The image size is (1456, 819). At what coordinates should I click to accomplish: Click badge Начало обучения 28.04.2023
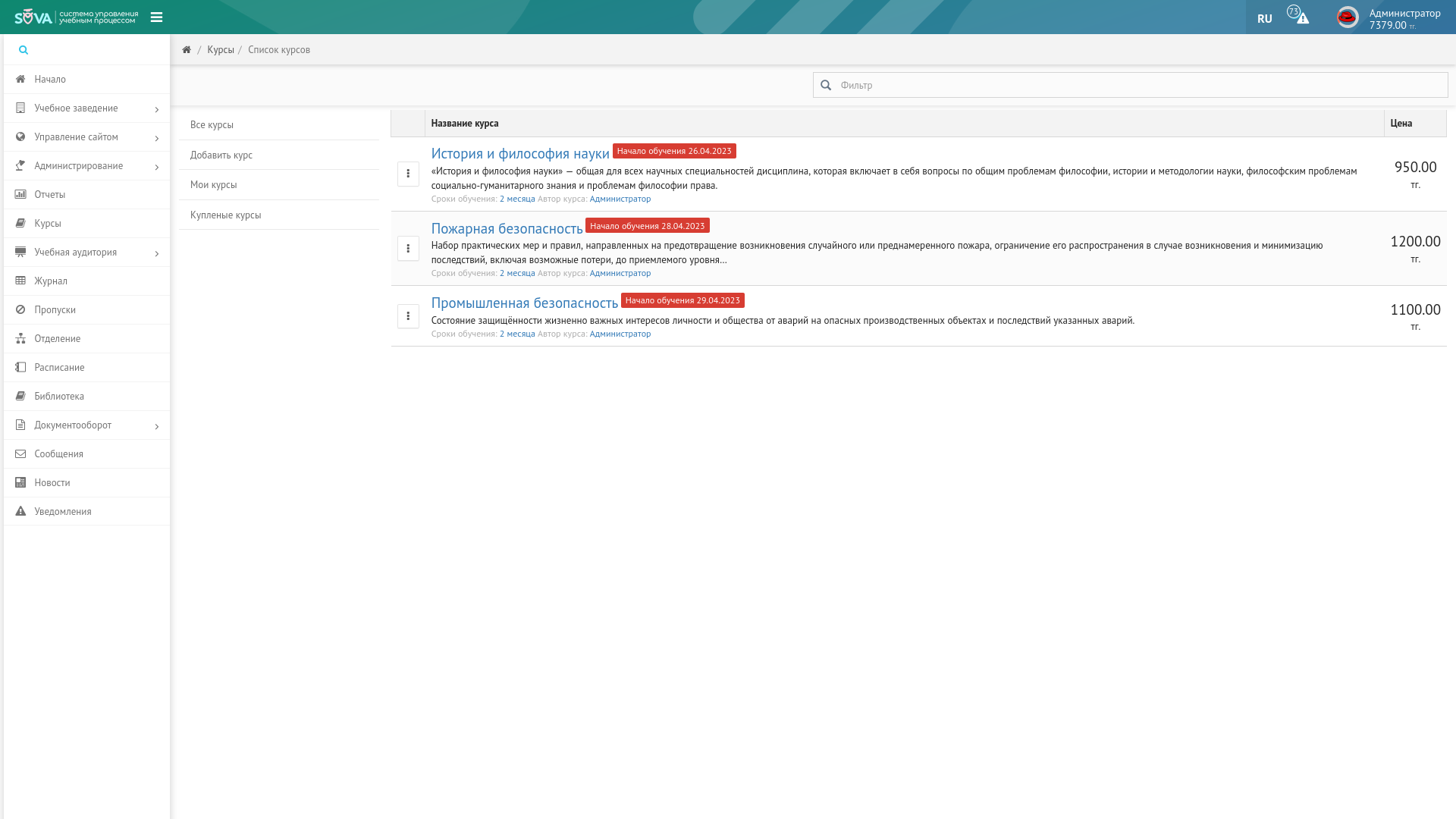click(x=647, y=226)
